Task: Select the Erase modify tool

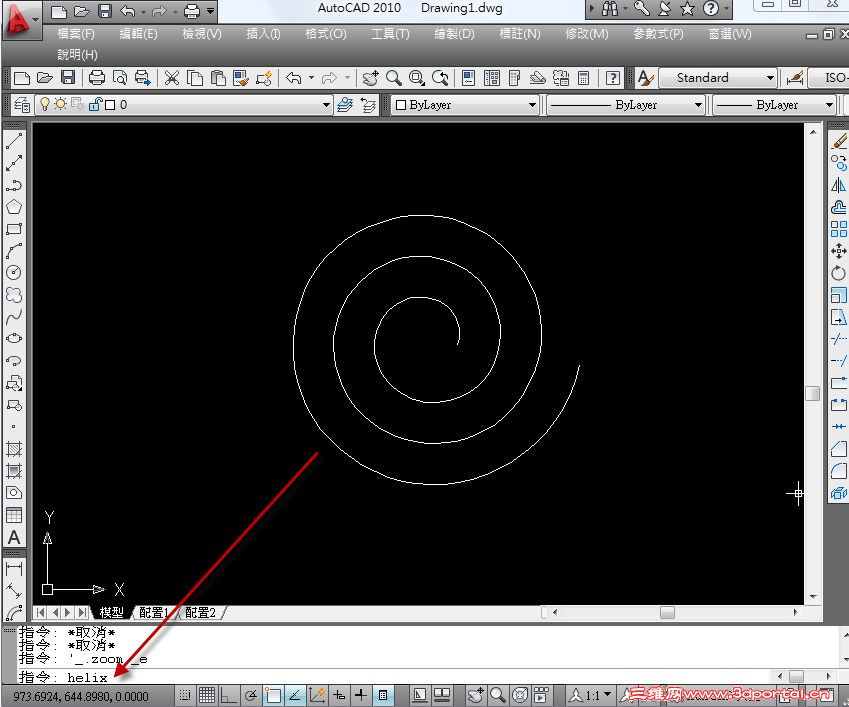Action: click(x=839, y=141)
